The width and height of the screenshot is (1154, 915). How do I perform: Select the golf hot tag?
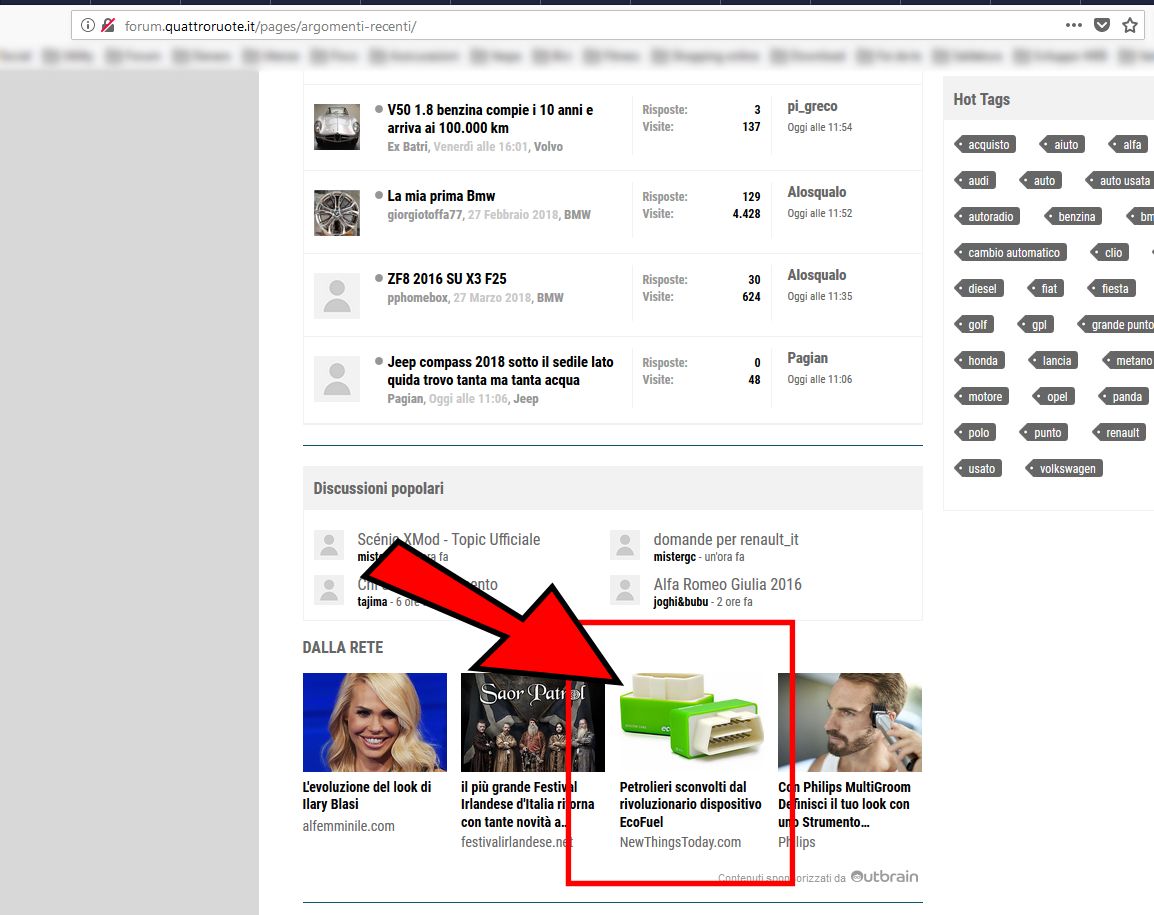974,325
